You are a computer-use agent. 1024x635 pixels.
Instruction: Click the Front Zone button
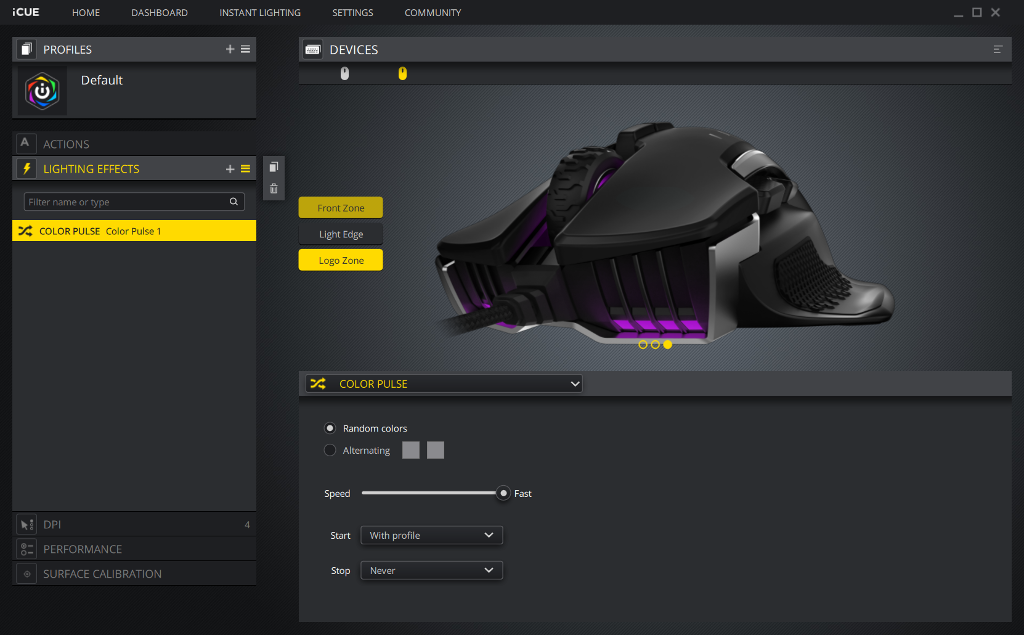point(340,208)
